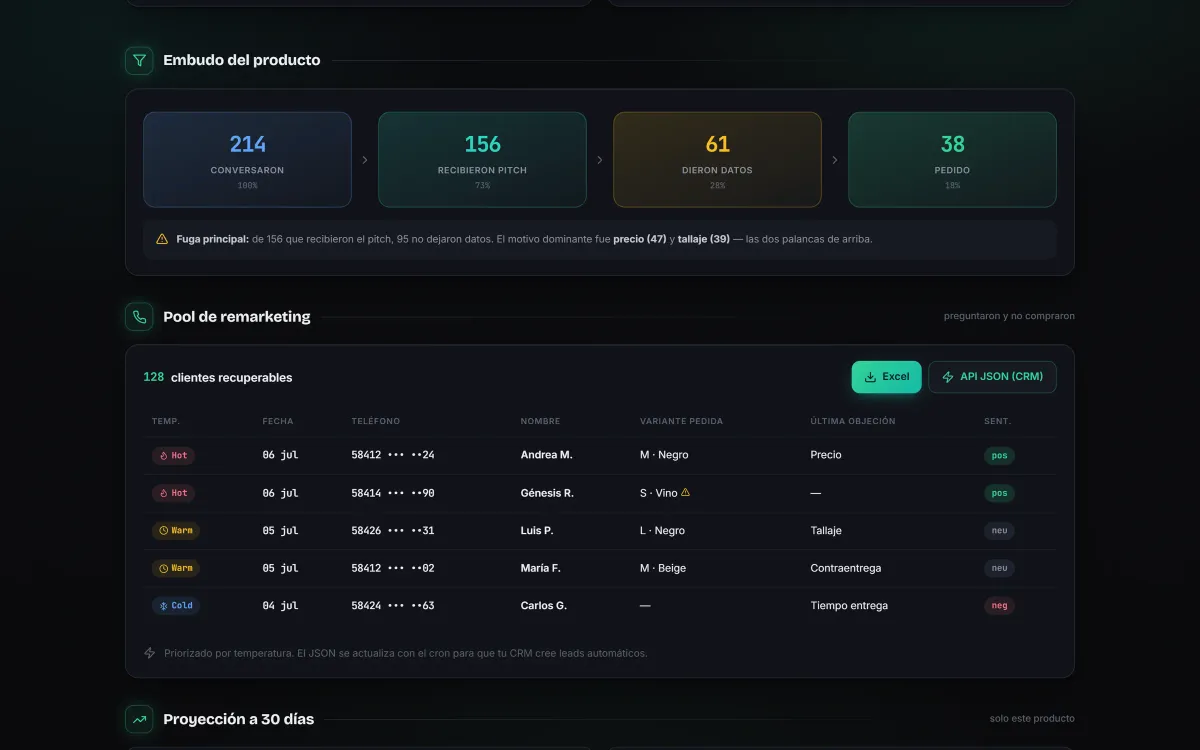Click the name Luis P.

537,531
